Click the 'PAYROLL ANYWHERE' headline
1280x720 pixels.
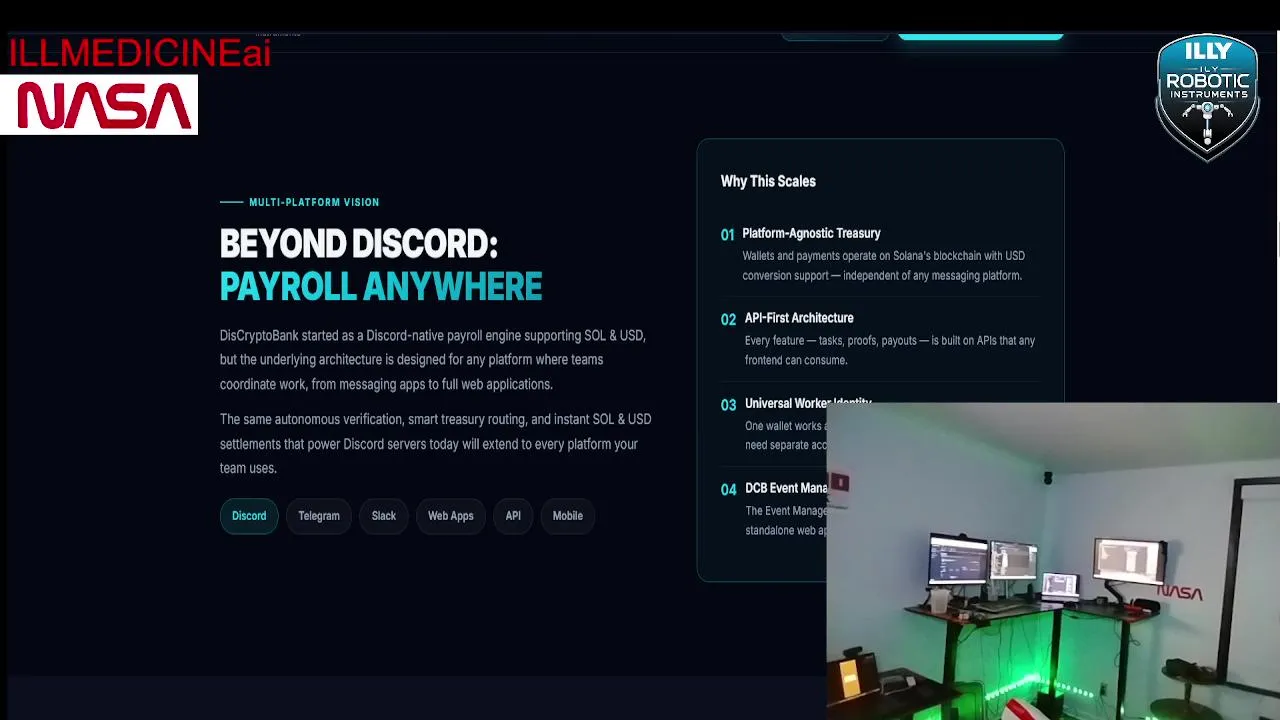click(x=381, y=287)
